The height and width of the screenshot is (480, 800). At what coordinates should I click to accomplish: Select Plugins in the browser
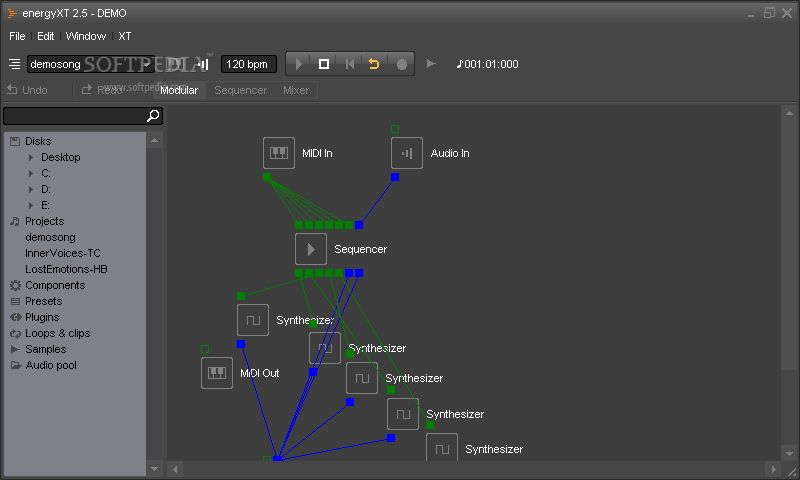coord(42,317)
